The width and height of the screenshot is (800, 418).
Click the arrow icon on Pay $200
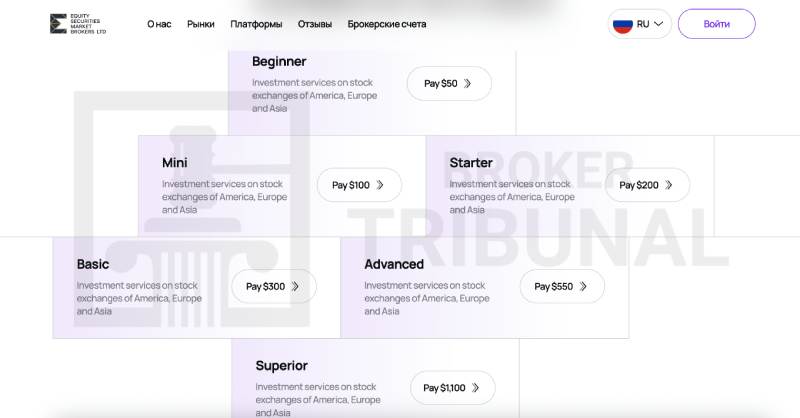tap(670, 185)
